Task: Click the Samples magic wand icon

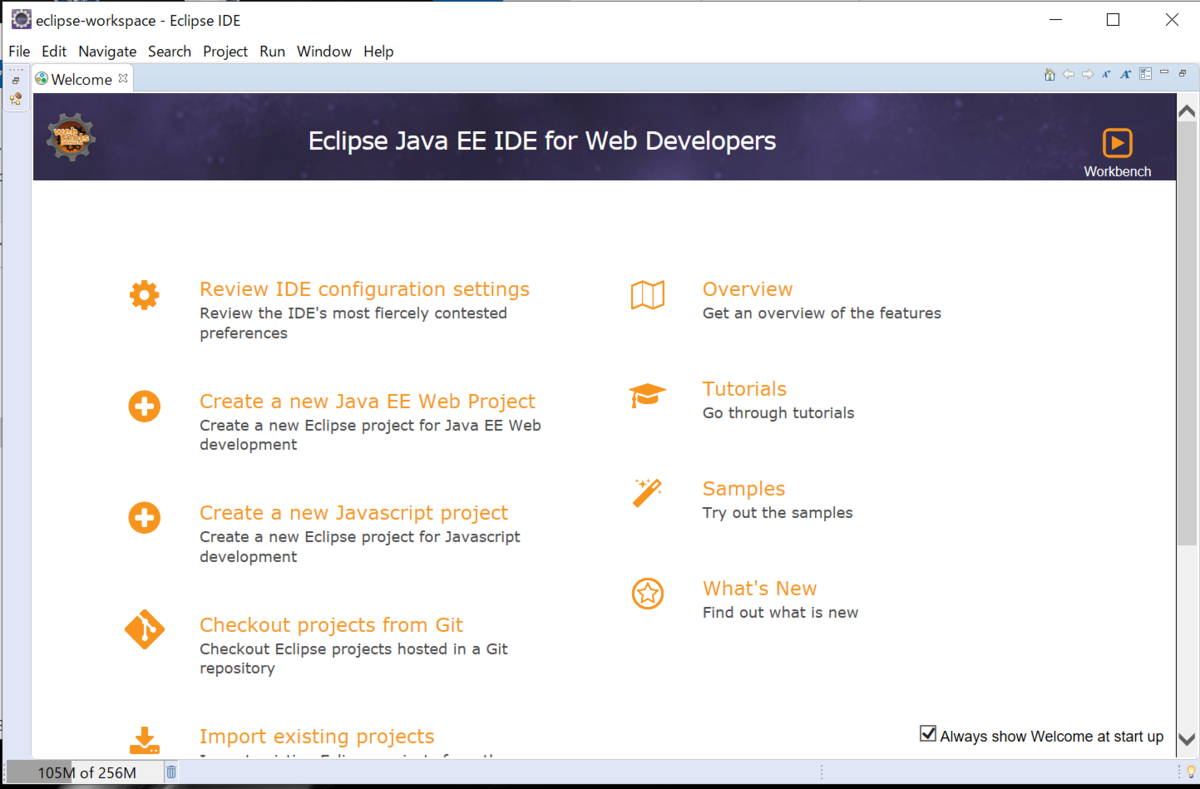Action: pos(648,493)
